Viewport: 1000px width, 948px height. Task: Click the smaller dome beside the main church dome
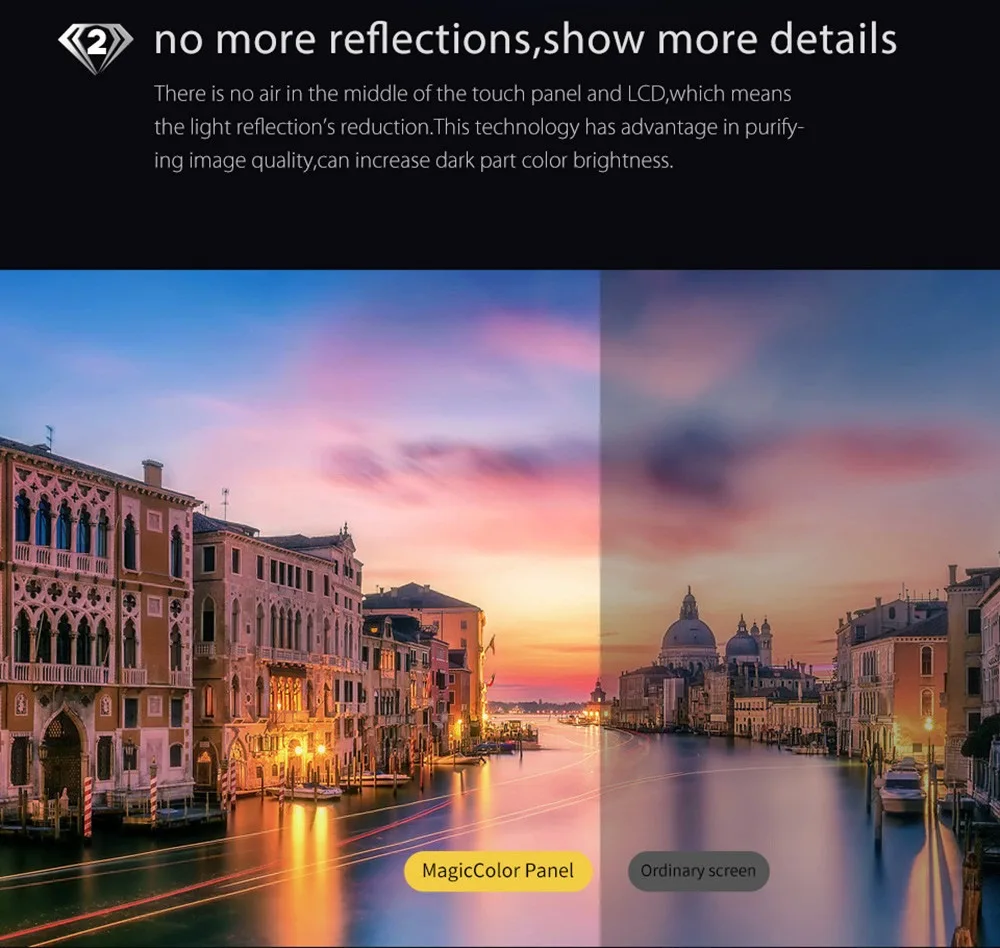click(x=742, y=643)
